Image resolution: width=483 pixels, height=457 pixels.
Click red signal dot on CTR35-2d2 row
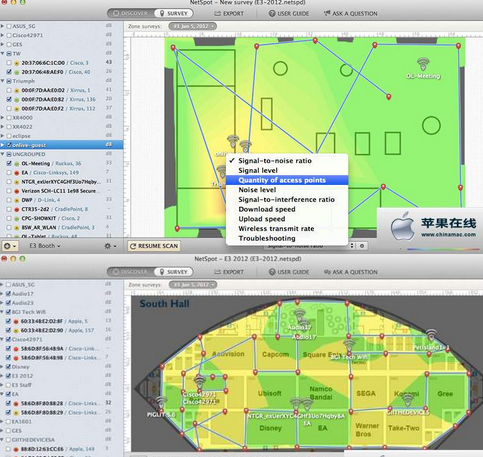point(16,209)
